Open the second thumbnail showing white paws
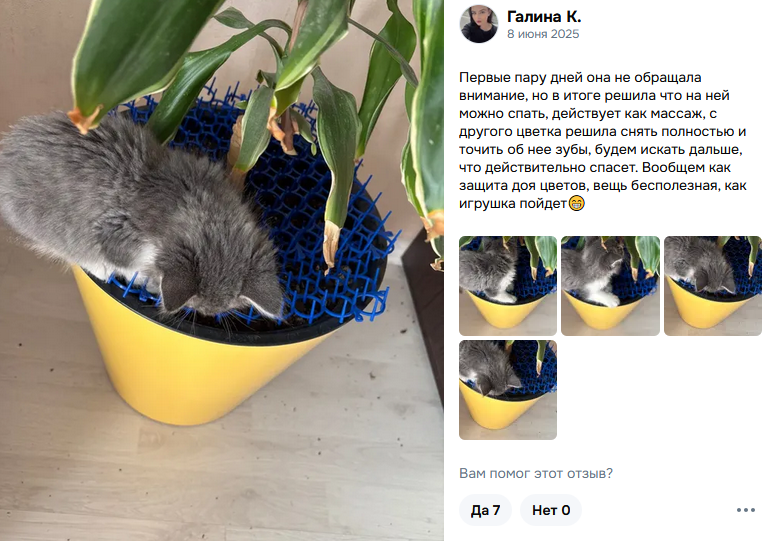Viewport: 763px width, 541px height. [x=610, y=286]
